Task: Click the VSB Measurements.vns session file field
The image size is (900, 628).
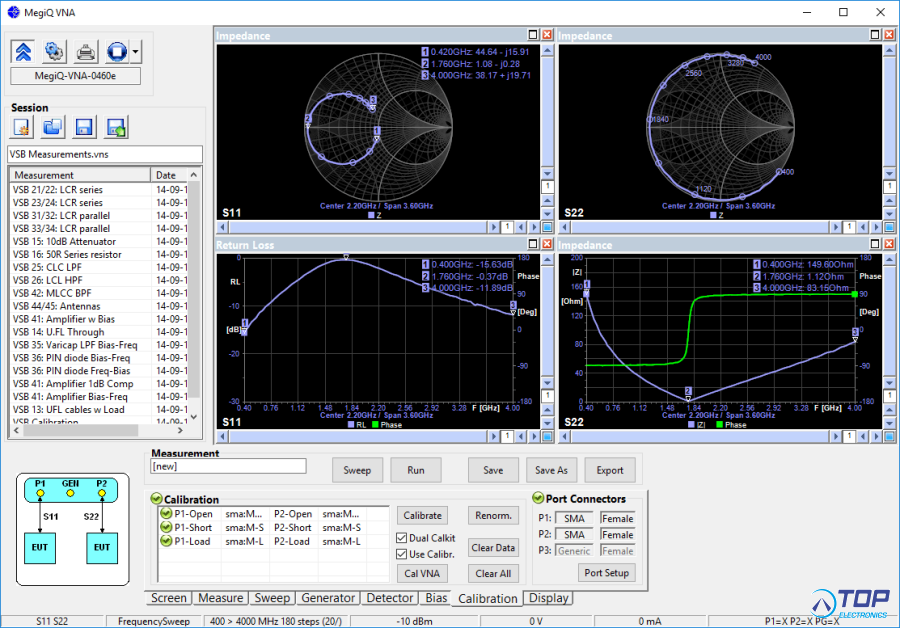Action: [x=104, y=154]
